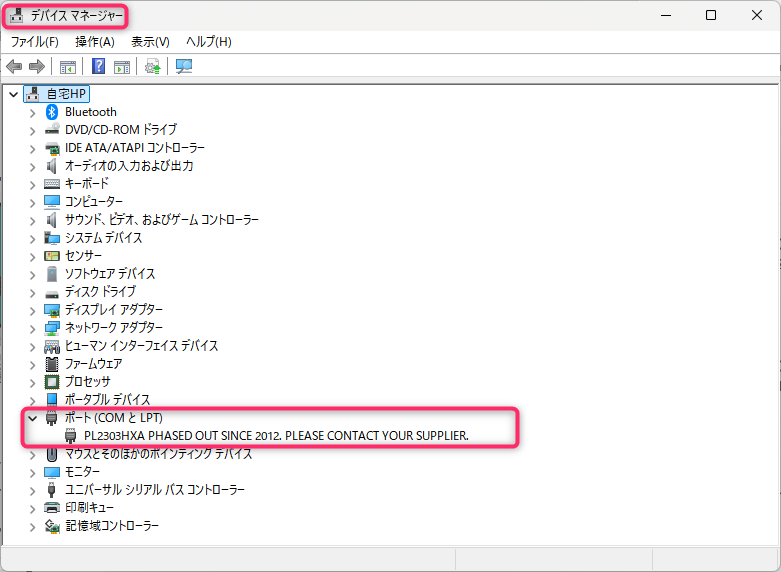
Task: Collapse the 自宅HP root node
Action: coord(13,94)
